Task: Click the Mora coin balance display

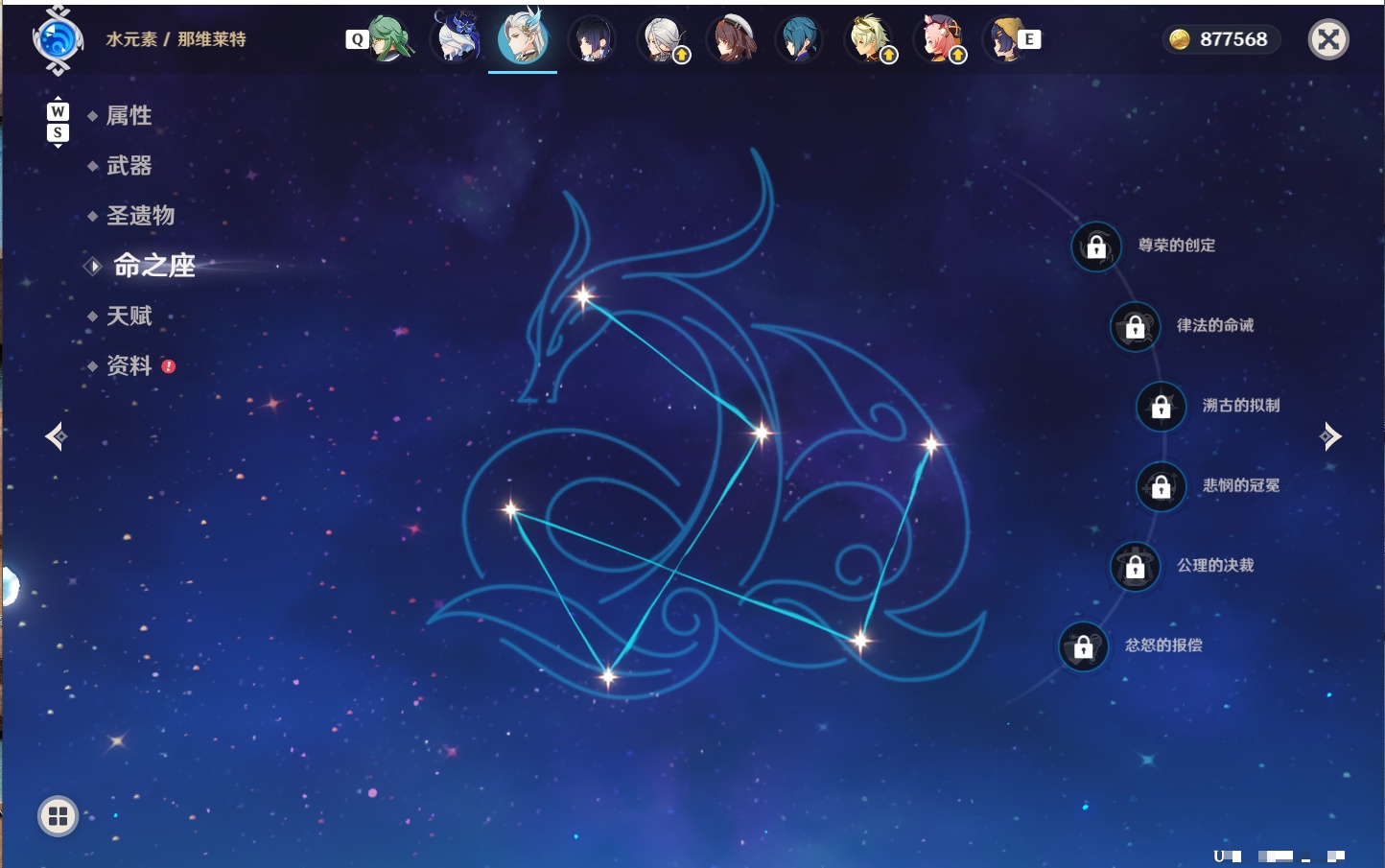Action: pyautogui.click(x=1221, y=39)
